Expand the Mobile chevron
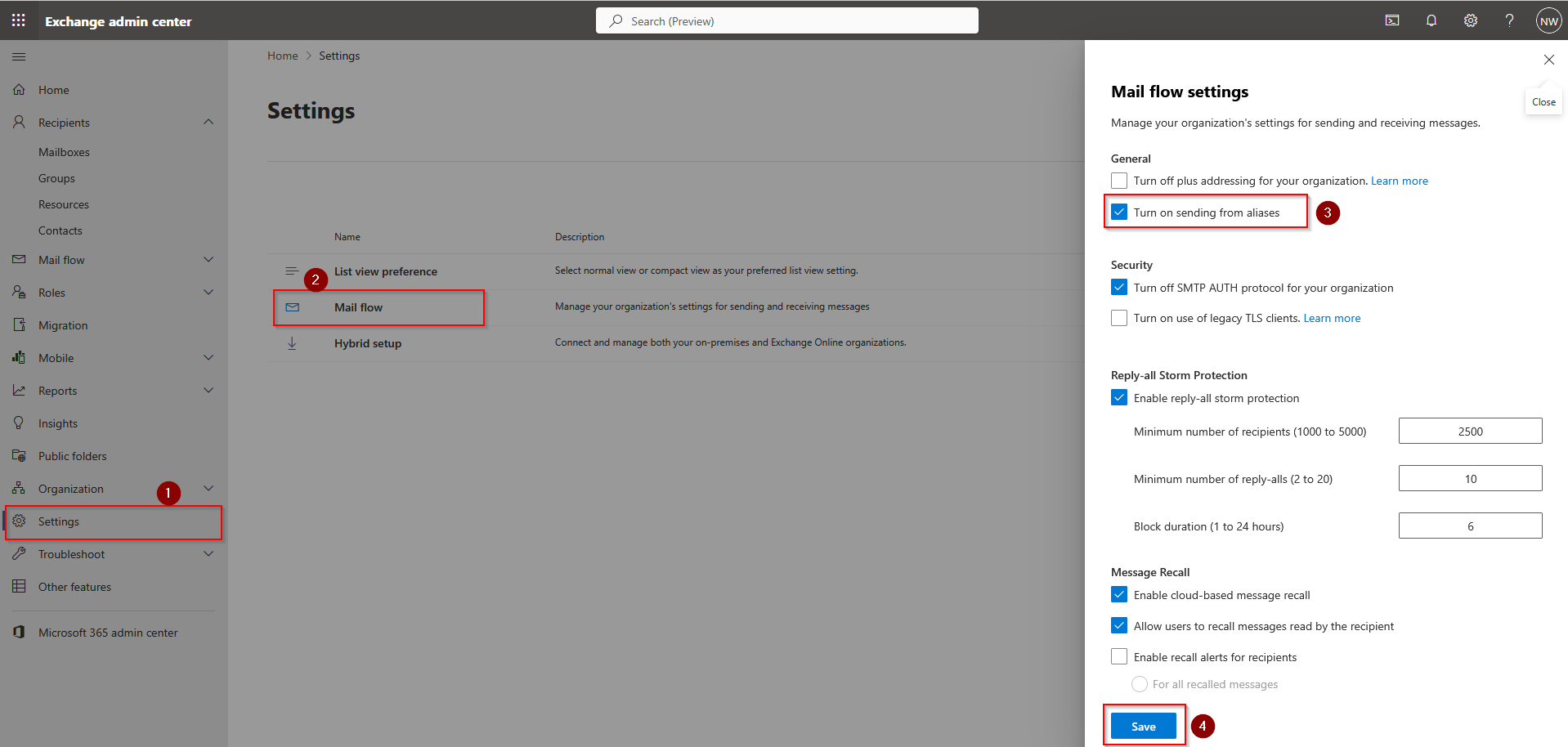The width and height of the screenshot is (1568, 747). 208,357
